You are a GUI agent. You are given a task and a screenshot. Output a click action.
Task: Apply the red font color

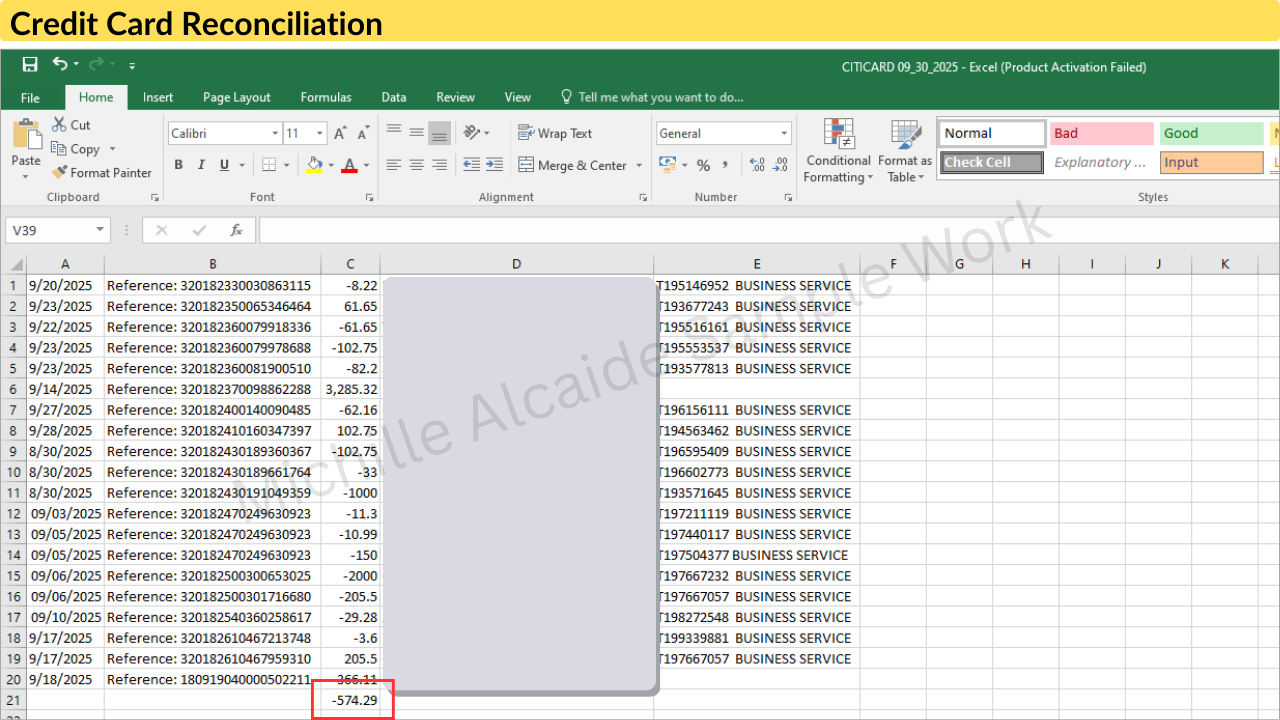(x=349, y=165)
